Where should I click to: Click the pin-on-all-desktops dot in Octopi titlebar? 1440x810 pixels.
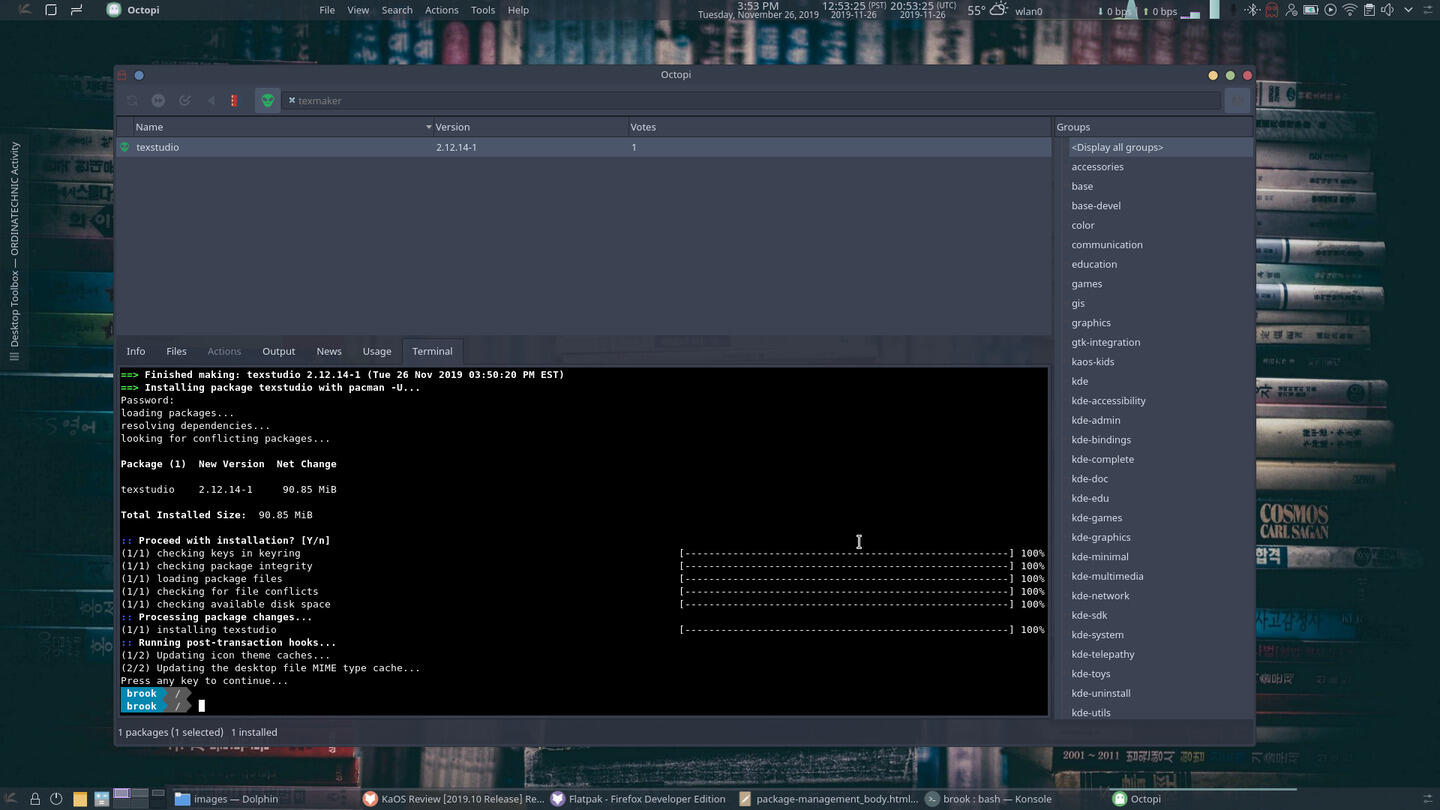coord(139,75)
